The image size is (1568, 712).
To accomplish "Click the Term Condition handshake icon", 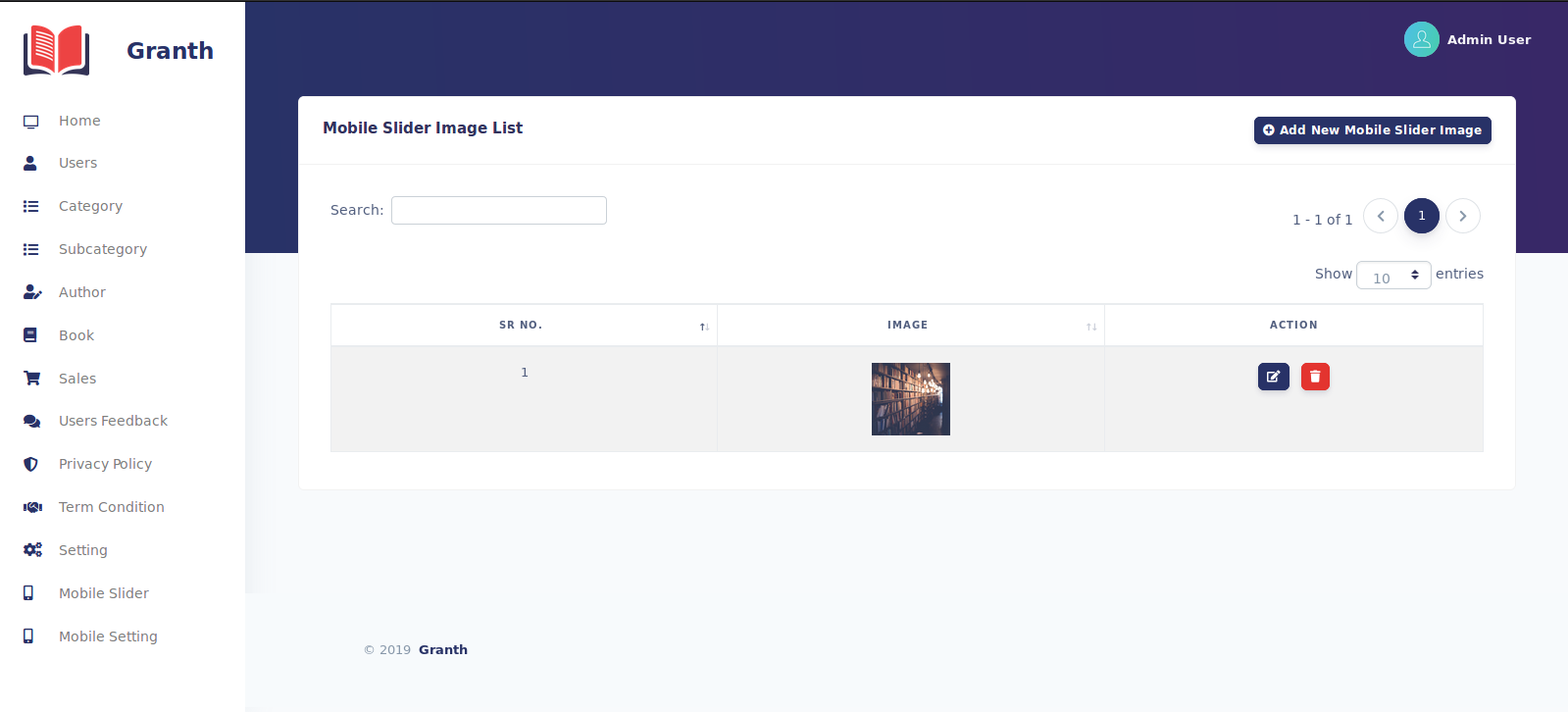I will click(x=32, y=507).
